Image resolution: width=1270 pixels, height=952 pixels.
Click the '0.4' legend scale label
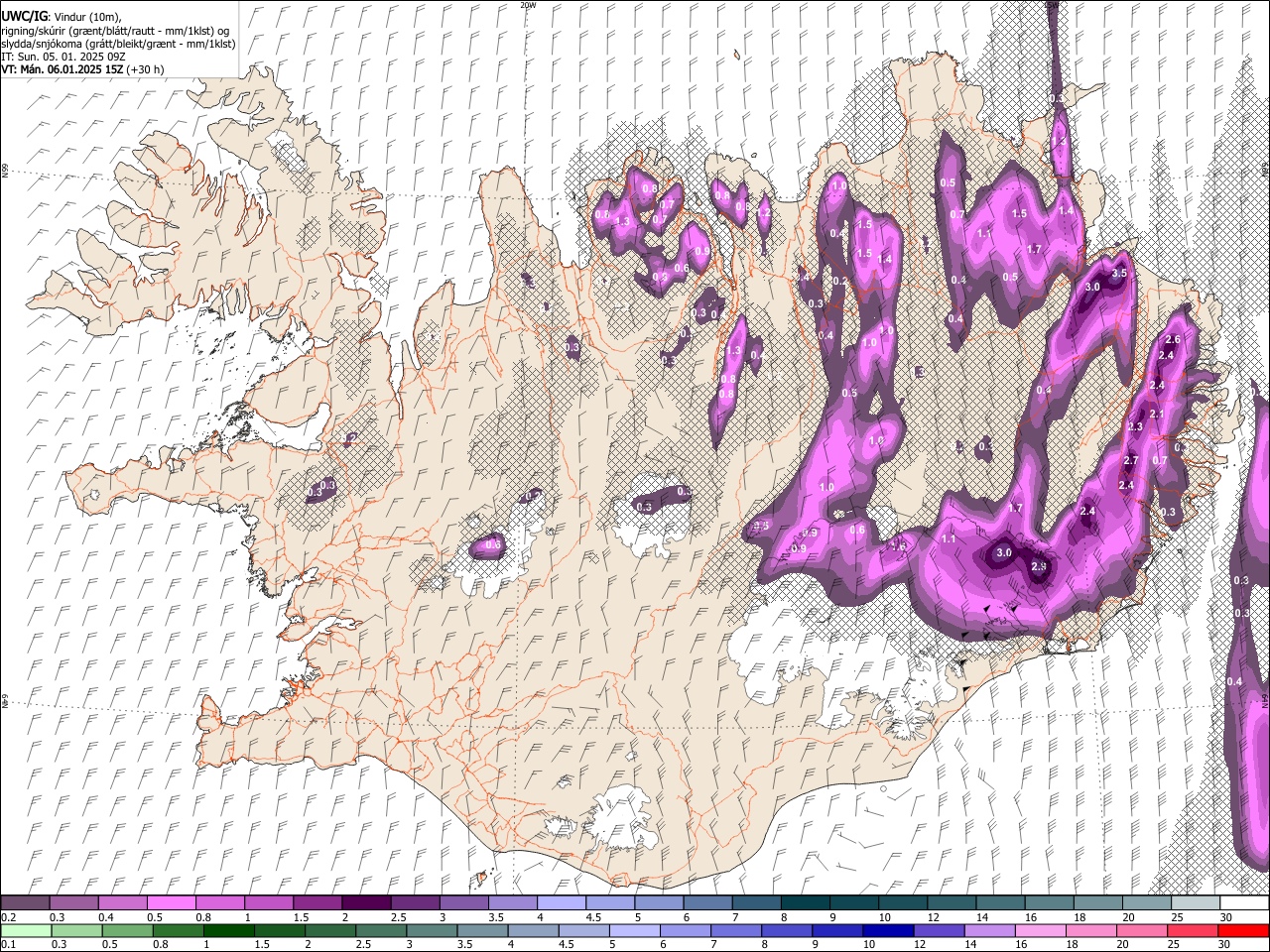click(x=106, y=917)
